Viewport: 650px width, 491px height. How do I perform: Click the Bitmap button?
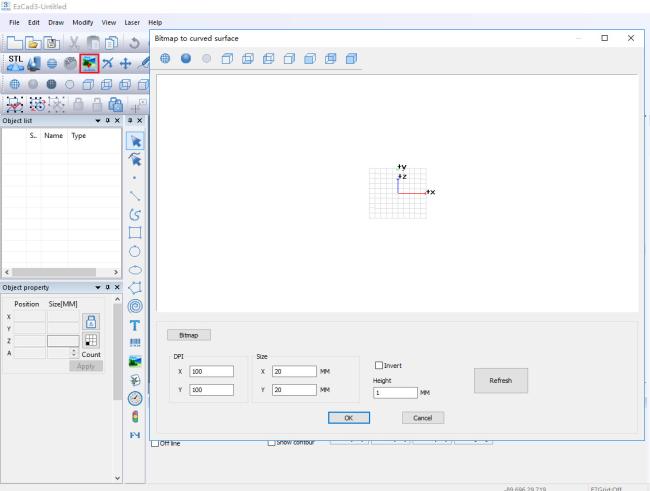coord(188,335)
